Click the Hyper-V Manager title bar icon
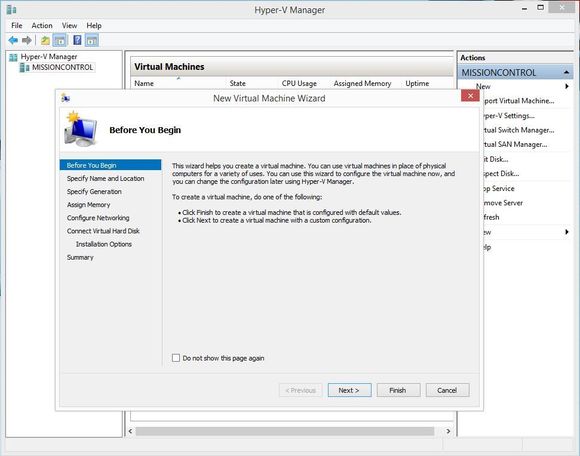Screen dimensions: 580x456 [x=11, y=10]
